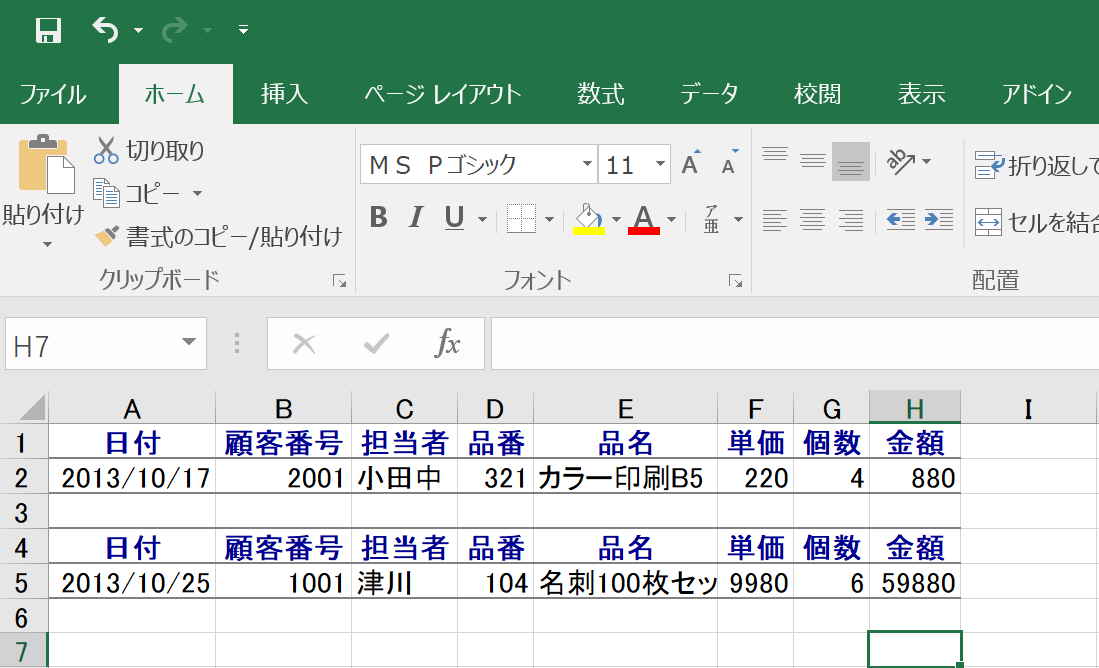This screenshot has width=1099, height=668.
Task: Open the MS Pゴシック font name dropdown
Action: 587,164
